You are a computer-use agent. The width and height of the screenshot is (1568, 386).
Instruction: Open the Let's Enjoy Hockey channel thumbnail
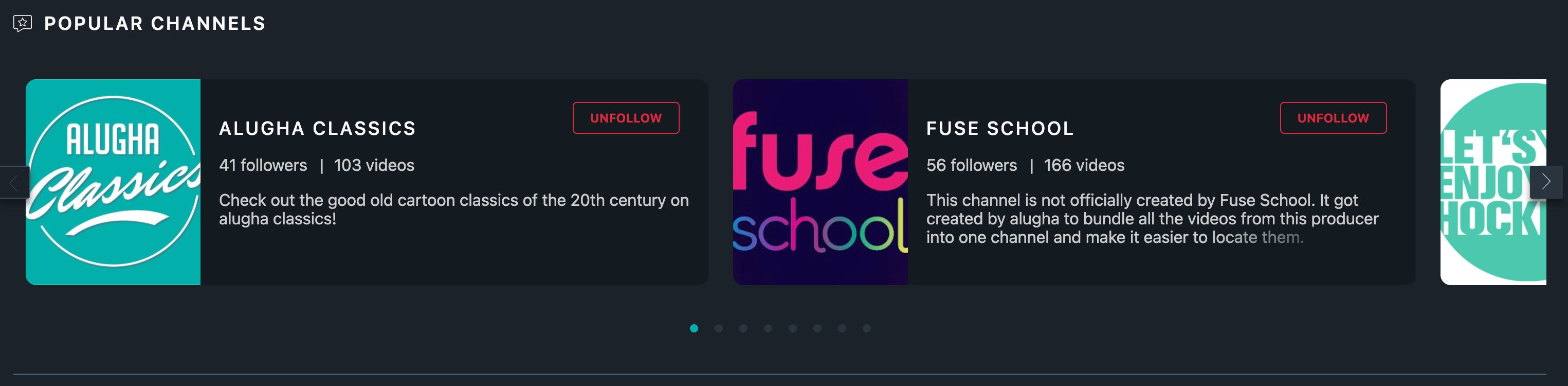click(1492, 182)
